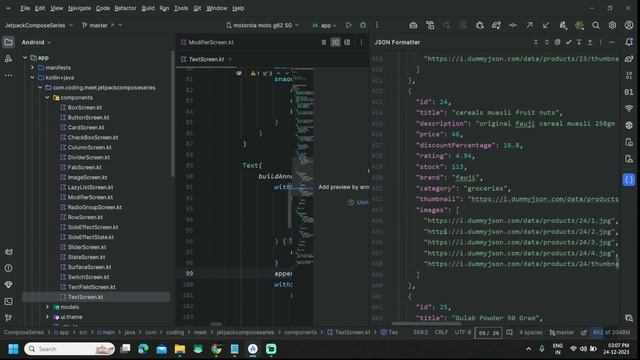The height and width of the screenshot is (360, 640).
Task: Click Chrome icon in Windows taskbar
Action: 216,349
